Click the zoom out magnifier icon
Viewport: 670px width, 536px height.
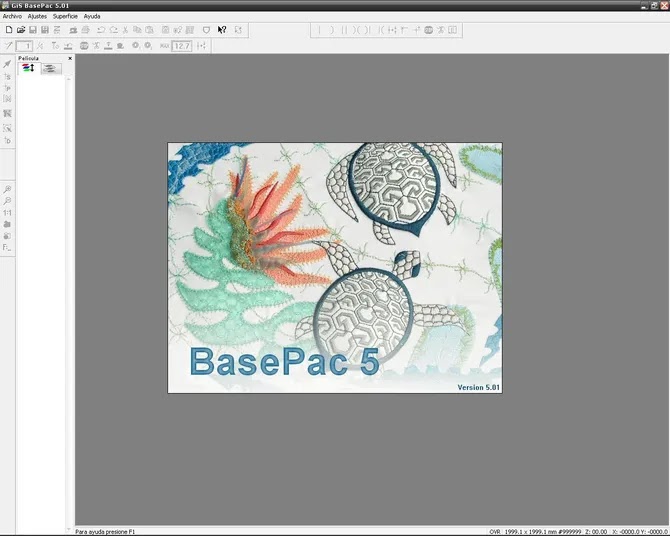(7, 201)
